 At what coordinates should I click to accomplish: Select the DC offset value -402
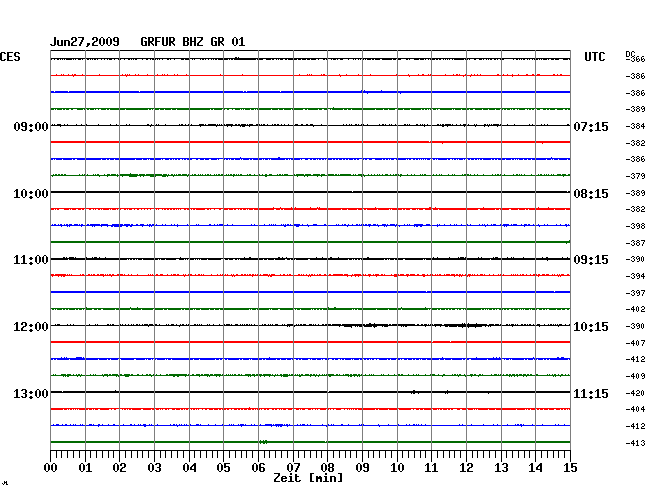[635, 310]
